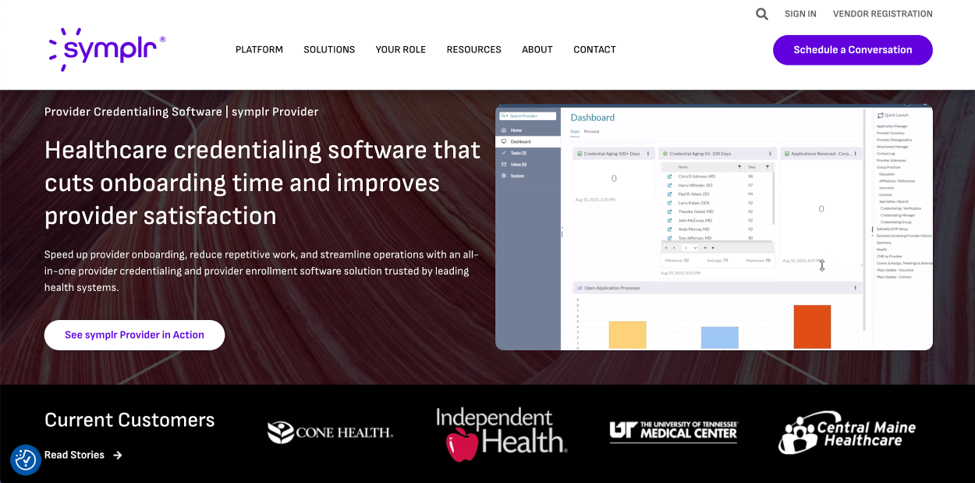Screen dimensions: 975x483
Task: Click the Current Customers heading
Action: coord(129,420)
